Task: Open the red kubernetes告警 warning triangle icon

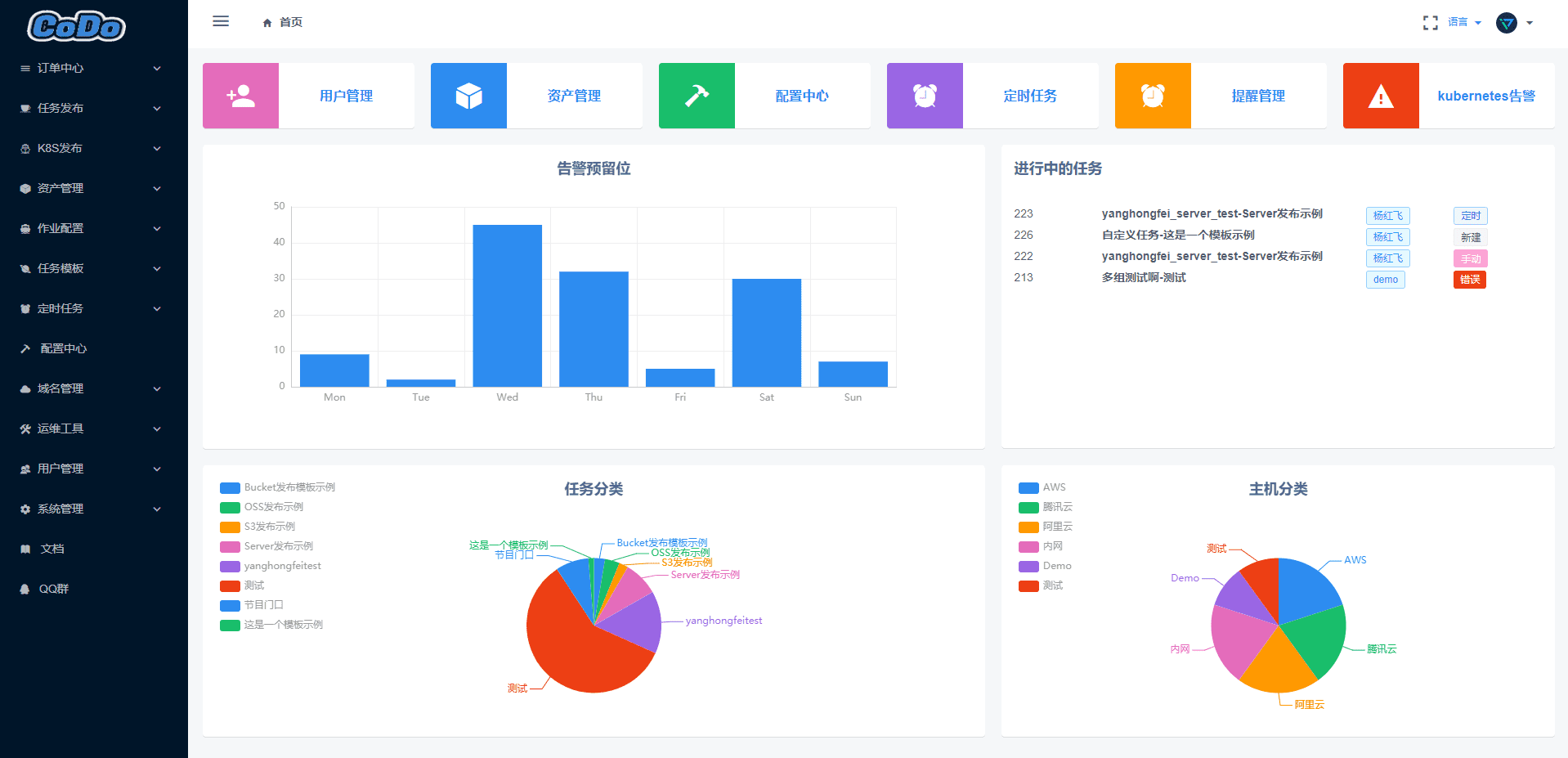Action: click(1381, 96)
